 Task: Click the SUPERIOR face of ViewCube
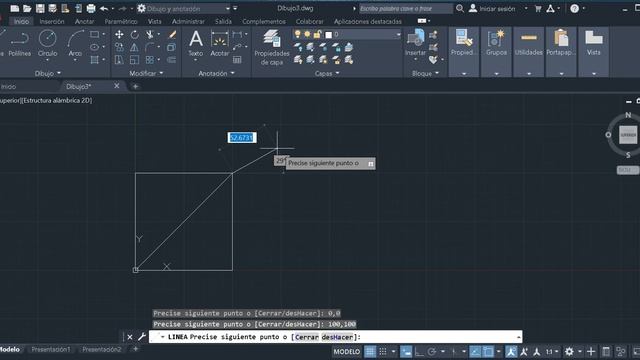(x=628, y=135)
